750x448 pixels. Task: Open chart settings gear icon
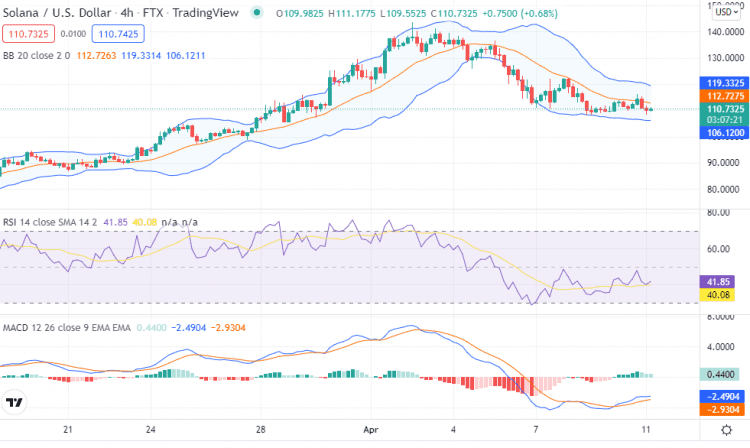coord(726,430)
